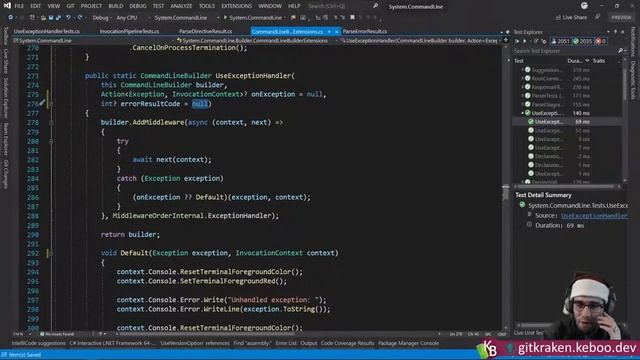Click the Undo arrow icon
This screenshot has width=640, height=360.
[x=68, y=18]
